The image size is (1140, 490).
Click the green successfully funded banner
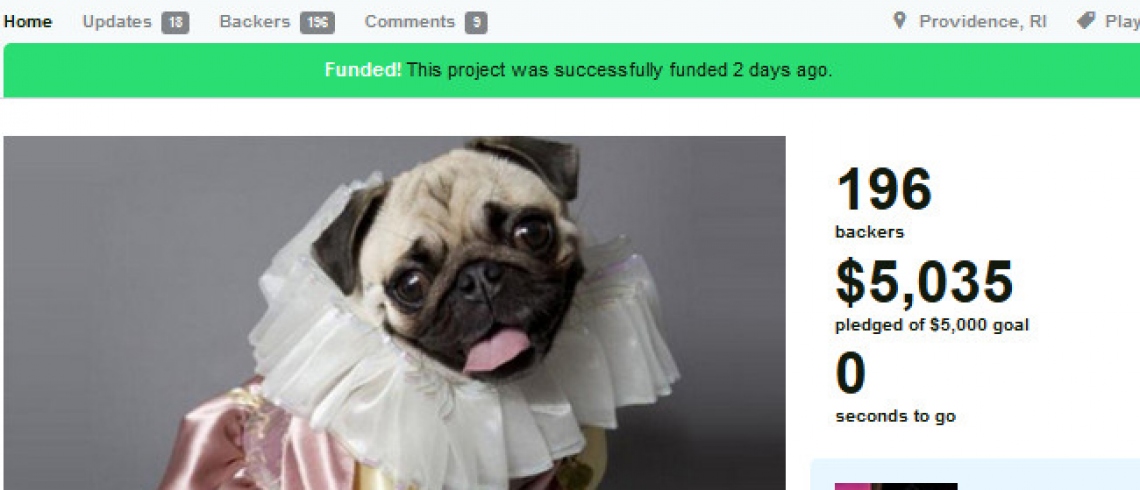coord(571,70)
